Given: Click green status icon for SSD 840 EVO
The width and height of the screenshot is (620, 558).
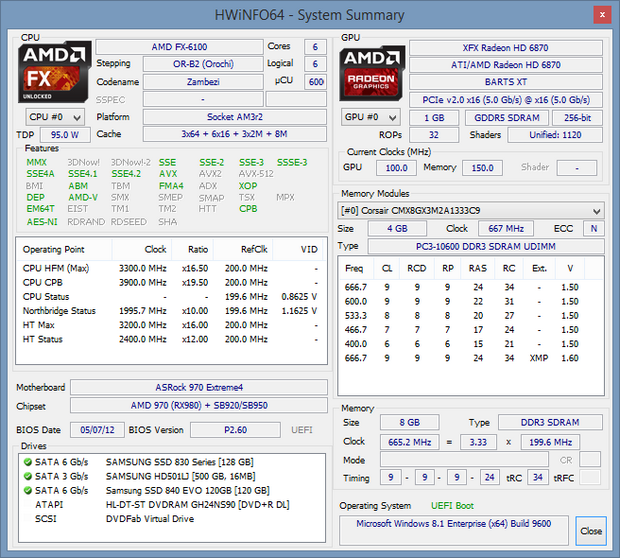Looking at the screenshot, I should [28, 490].
